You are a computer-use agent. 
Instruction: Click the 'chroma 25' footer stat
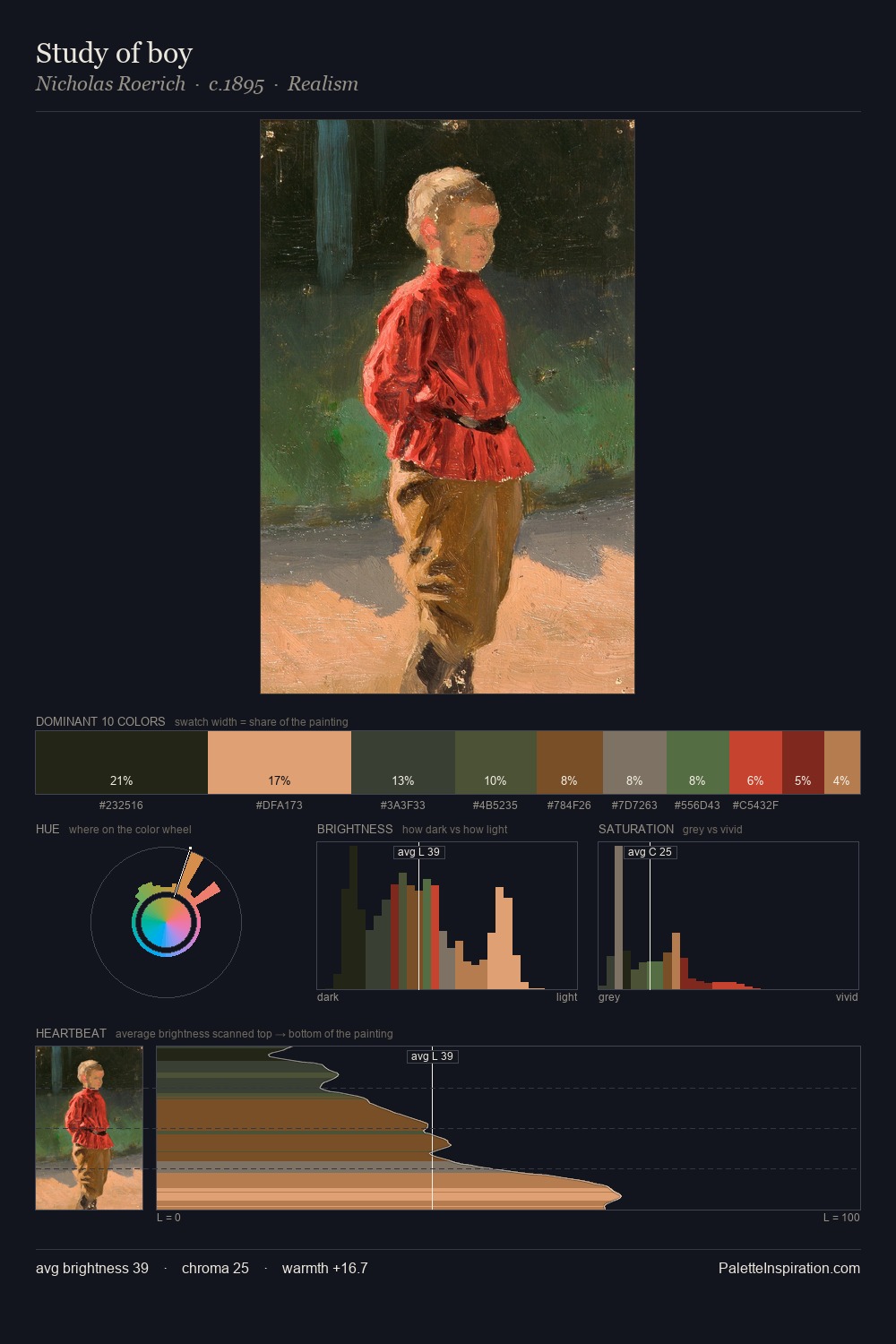(x=215, y=1268)
